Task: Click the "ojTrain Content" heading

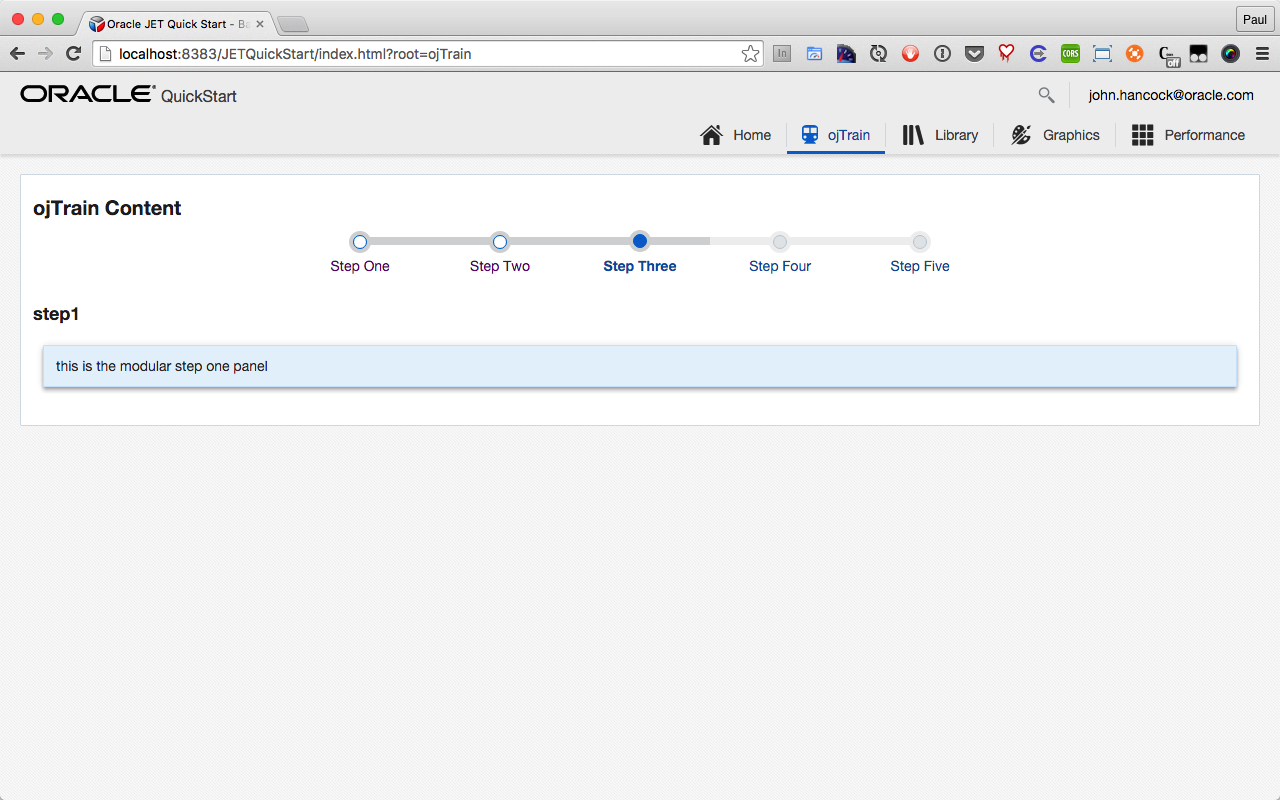Action: tap(107, 208)
